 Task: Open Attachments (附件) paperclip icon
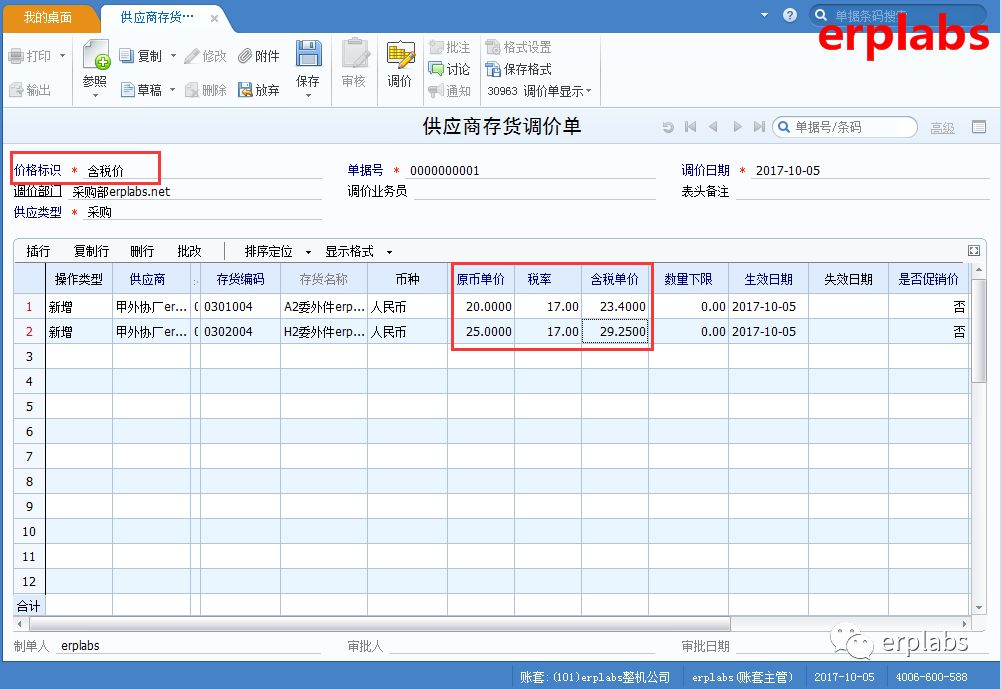pyautogui.click(x=245, y=56)
